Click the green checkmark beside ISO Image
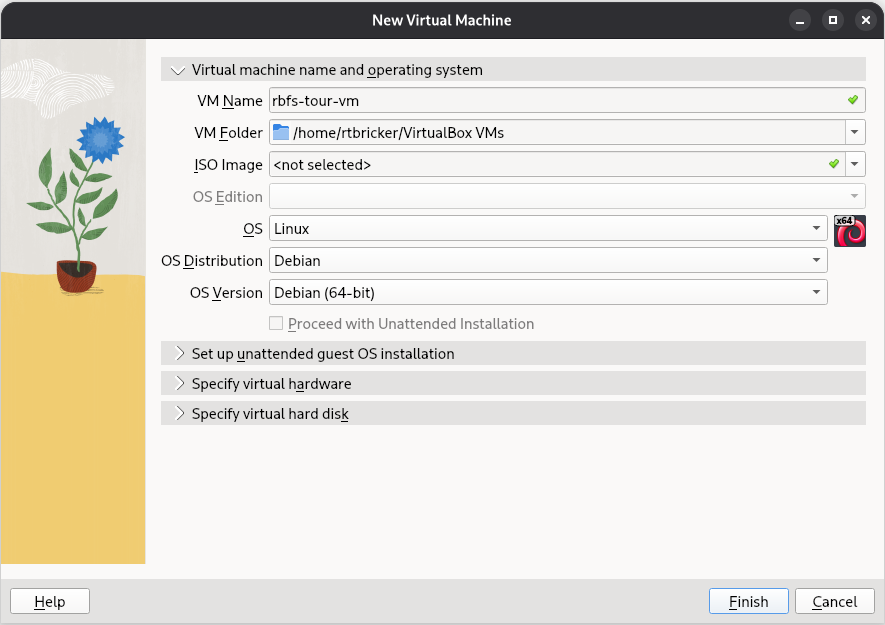 (x=834, y=164)
